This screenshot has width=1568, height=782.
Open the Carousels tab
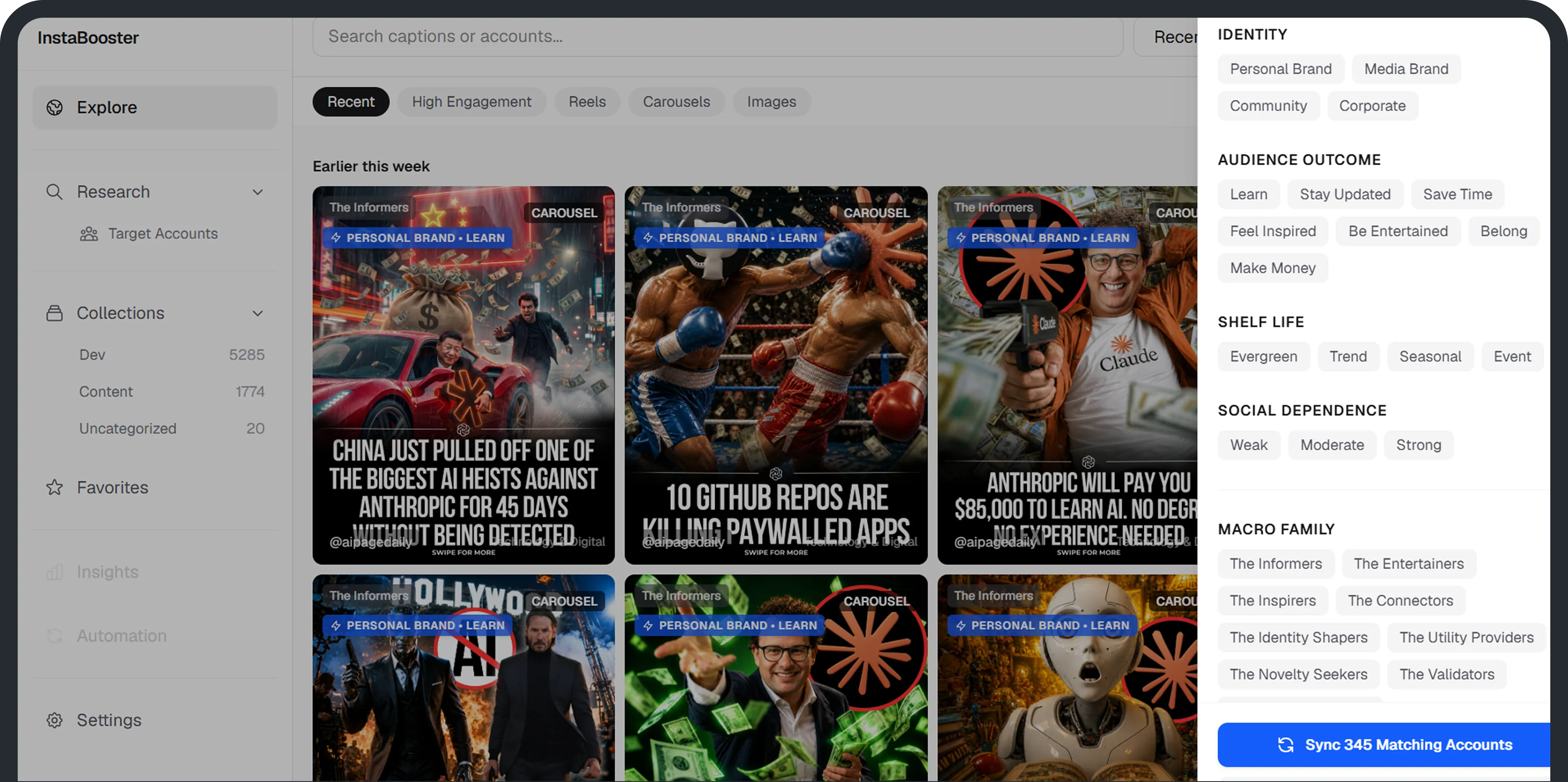pyautogui.click(x=676, y=101)
